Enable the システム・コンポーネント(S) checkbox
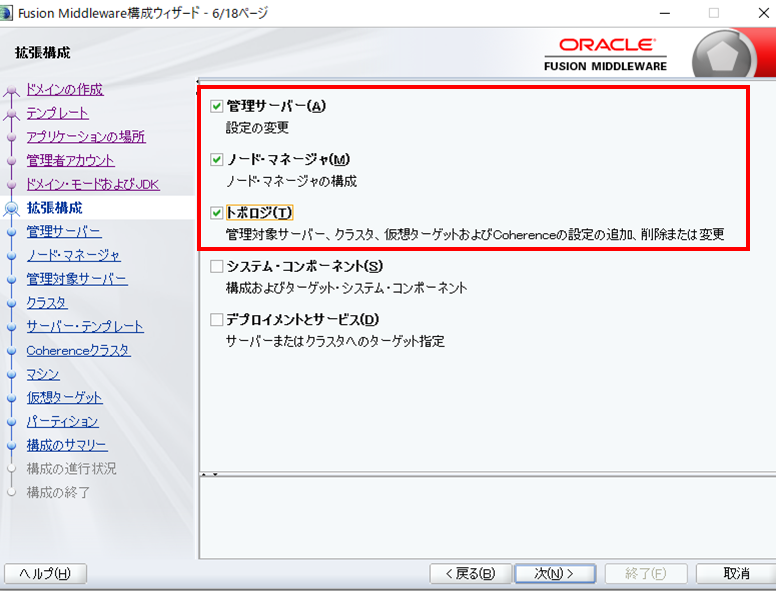776x591 pixels. (216, 266)
